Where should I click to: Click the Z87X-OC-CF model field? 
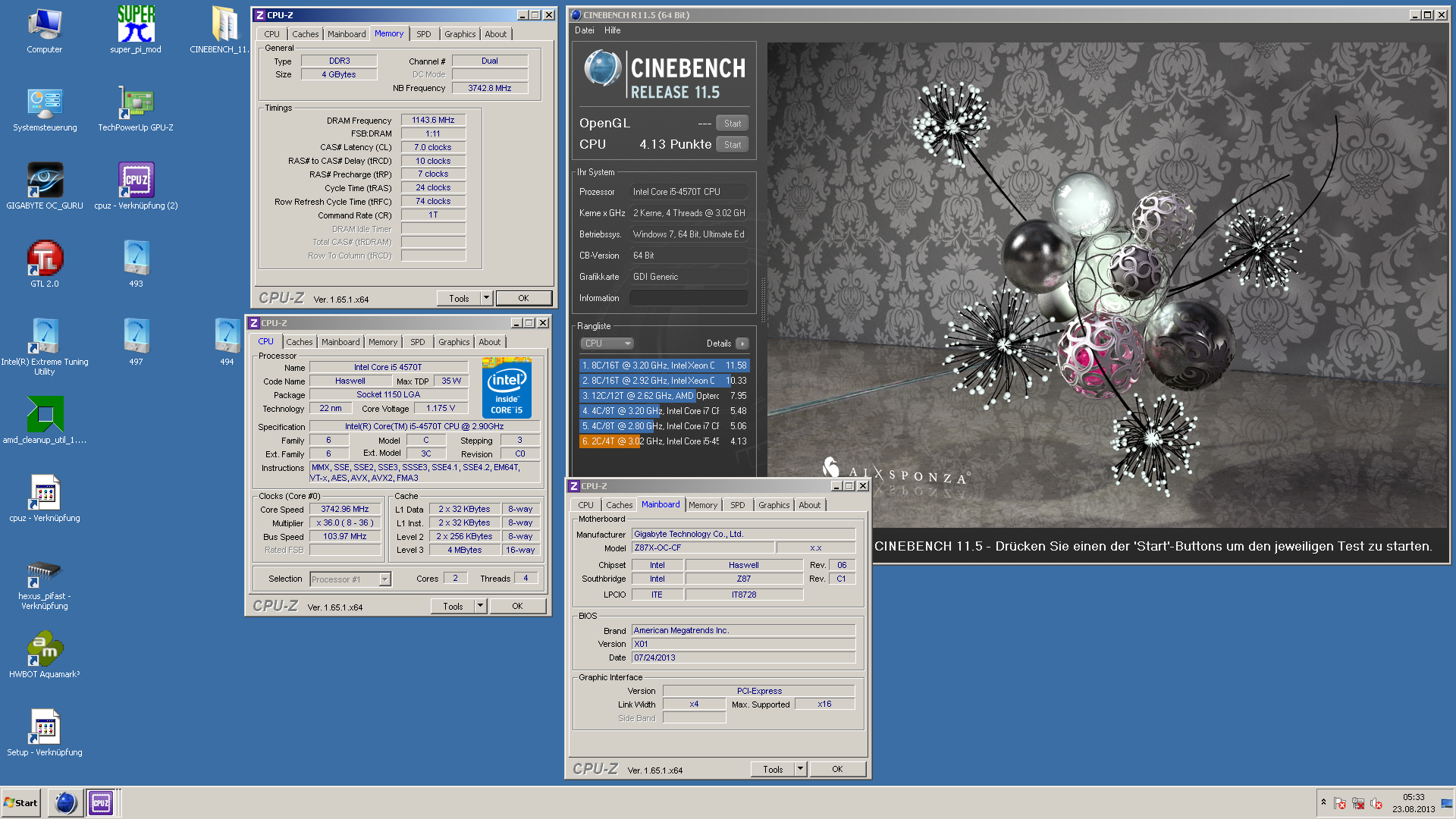(x=703, y=548)
